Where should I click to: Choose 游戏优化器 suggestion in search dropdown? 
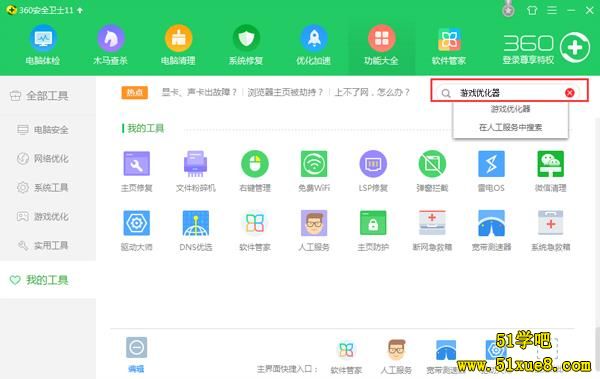click(x=510, y=109)
